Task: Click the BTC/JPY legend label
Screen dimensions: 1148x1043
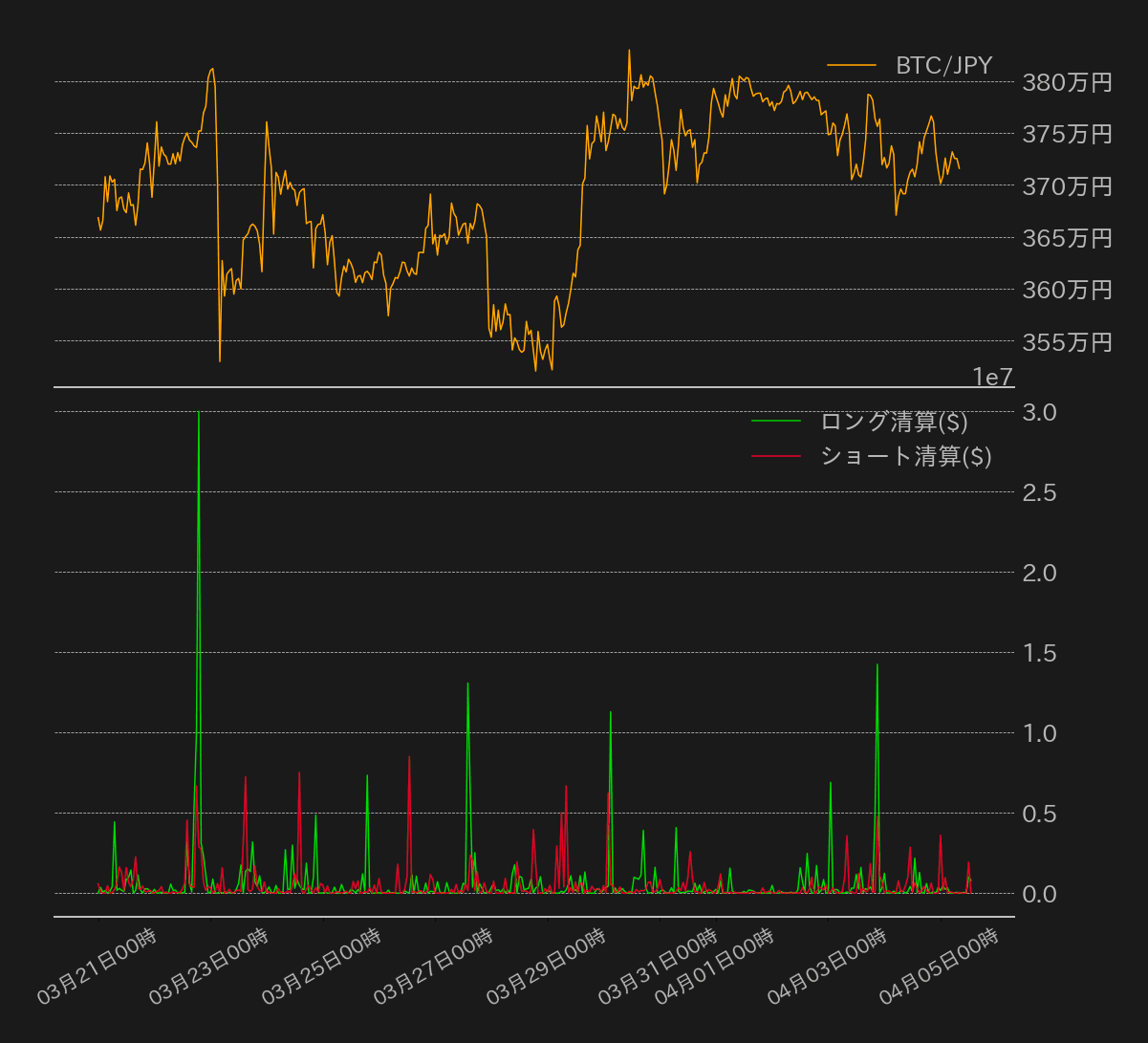Action: point(943,66)
